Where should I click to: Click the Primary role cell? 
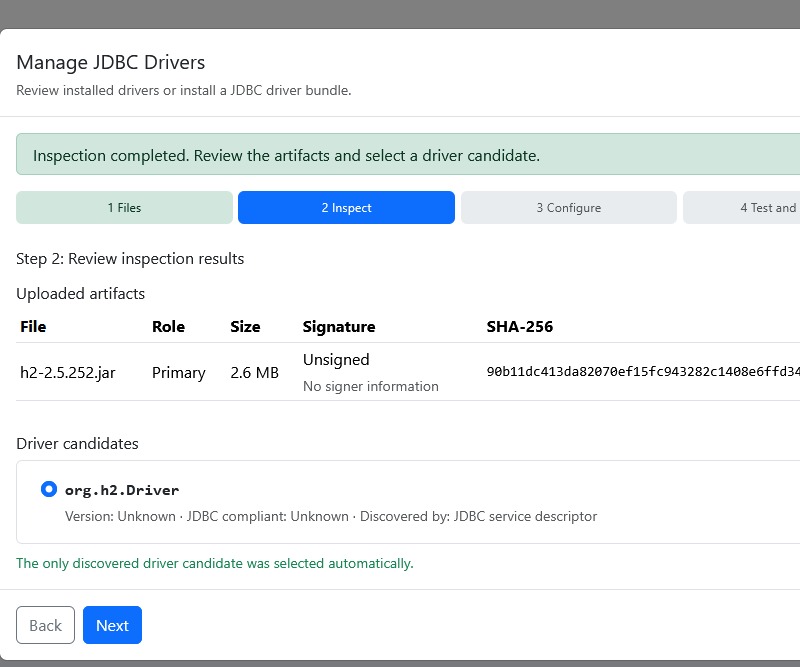tap(179, 373)
